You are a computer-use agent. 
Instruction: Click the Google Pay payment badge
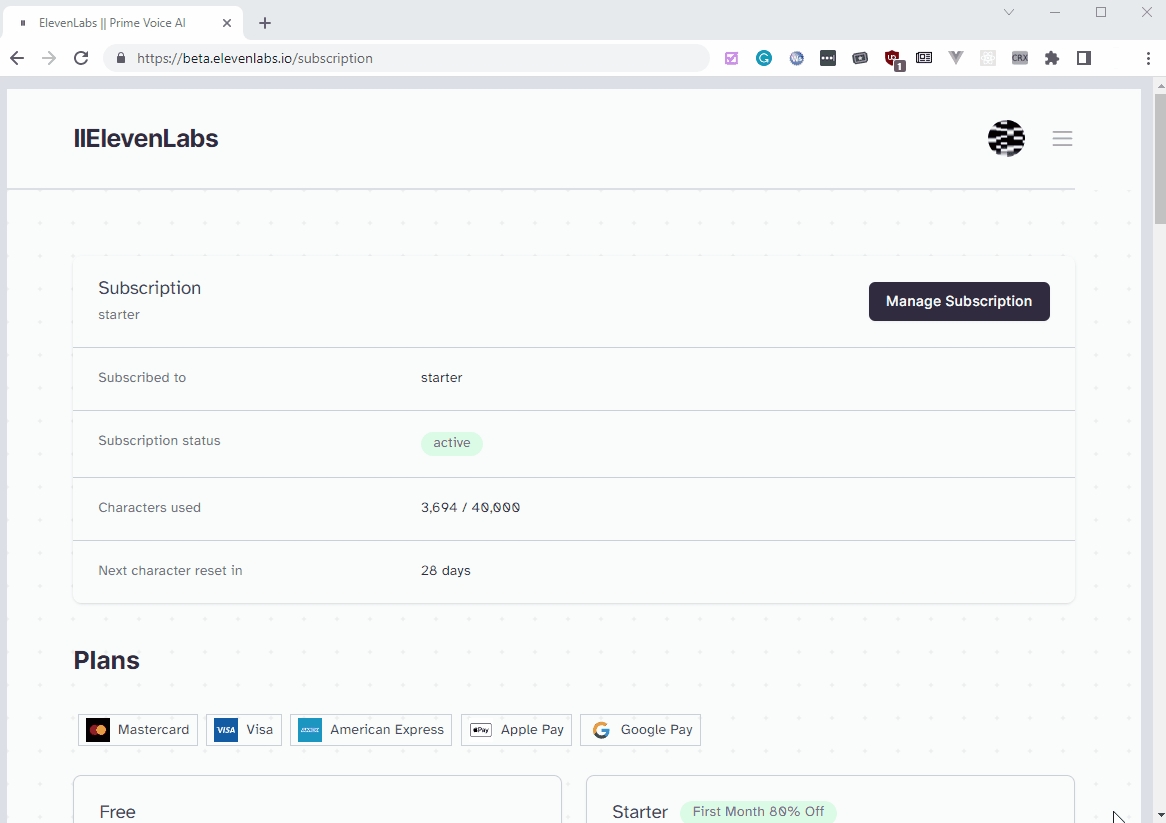[x=641, y=730]
